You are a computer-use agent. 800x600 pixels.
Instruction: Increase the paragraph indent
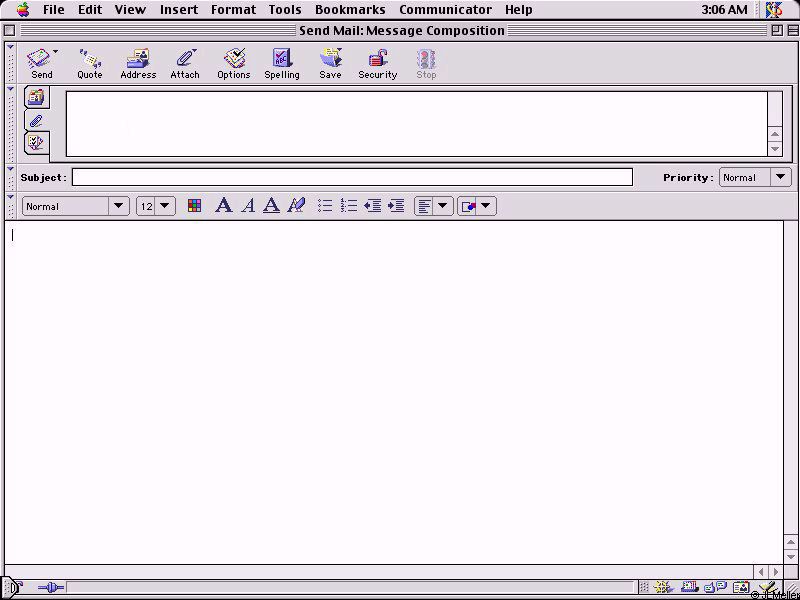396,206
